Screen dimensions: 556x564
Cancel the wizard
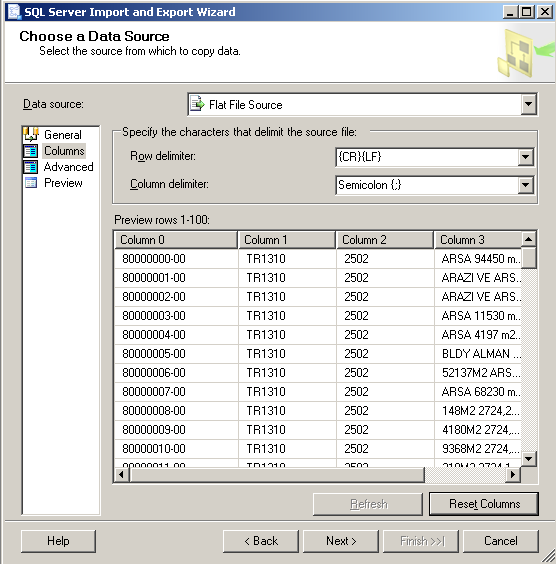(x=501, y=541)
